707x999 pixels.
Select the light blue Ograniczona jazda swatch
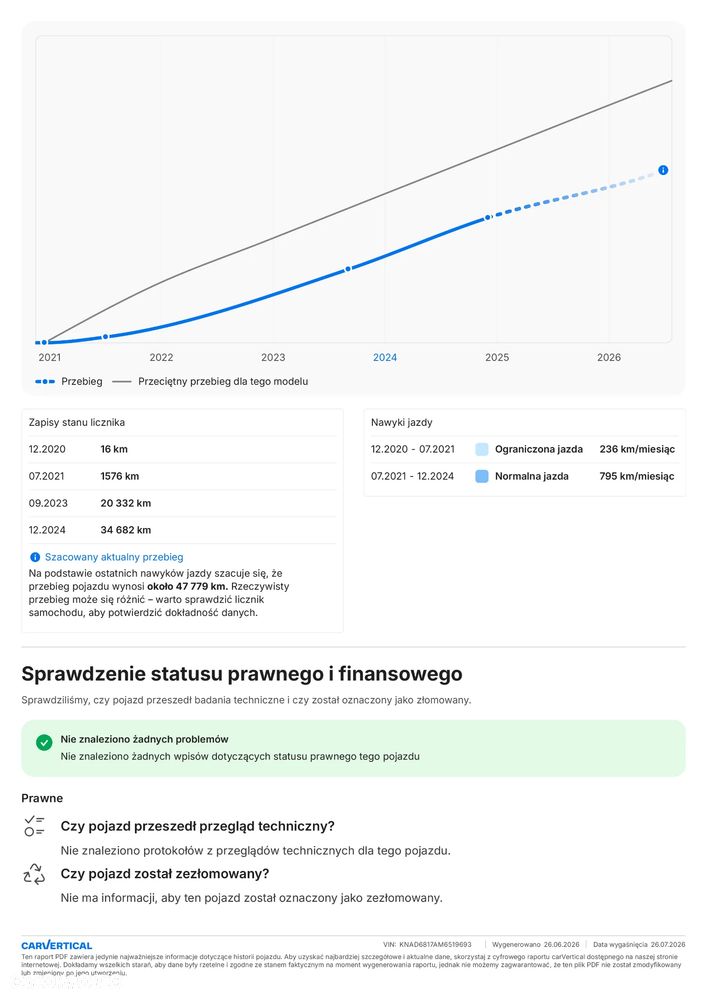482,449
